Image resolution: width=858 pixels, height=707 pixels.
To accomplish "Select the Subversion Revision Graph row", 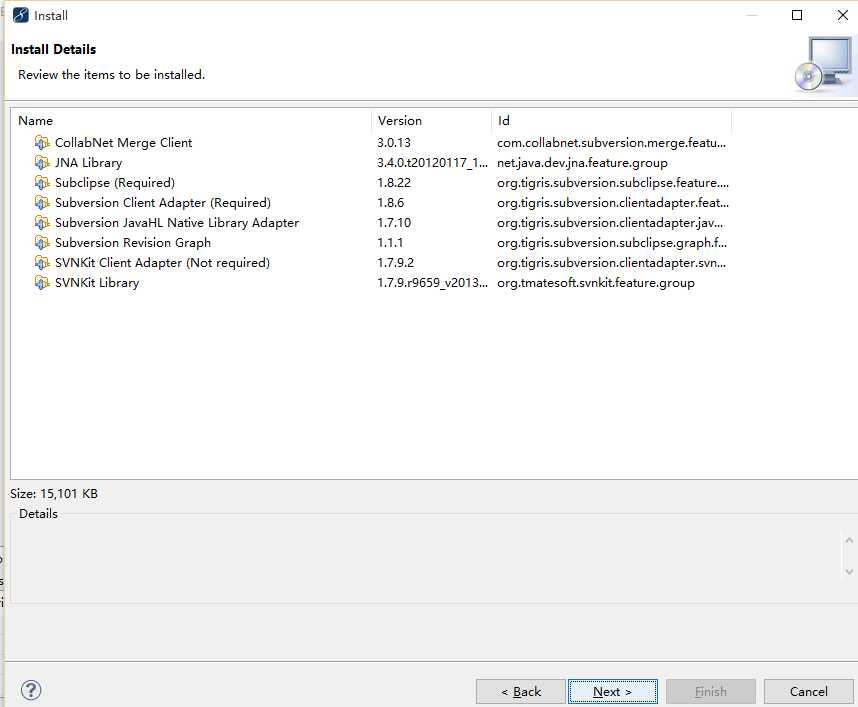I will (x=372, y=242).
